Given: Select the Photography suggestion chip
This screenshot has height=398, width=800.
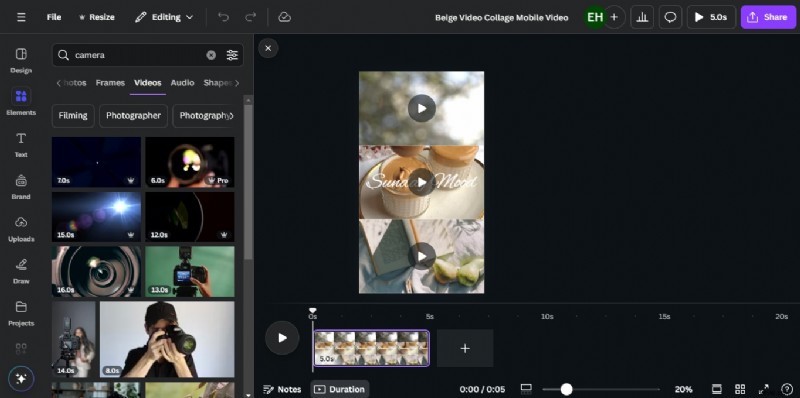Looking at the screenshot, I should (204, 116).
